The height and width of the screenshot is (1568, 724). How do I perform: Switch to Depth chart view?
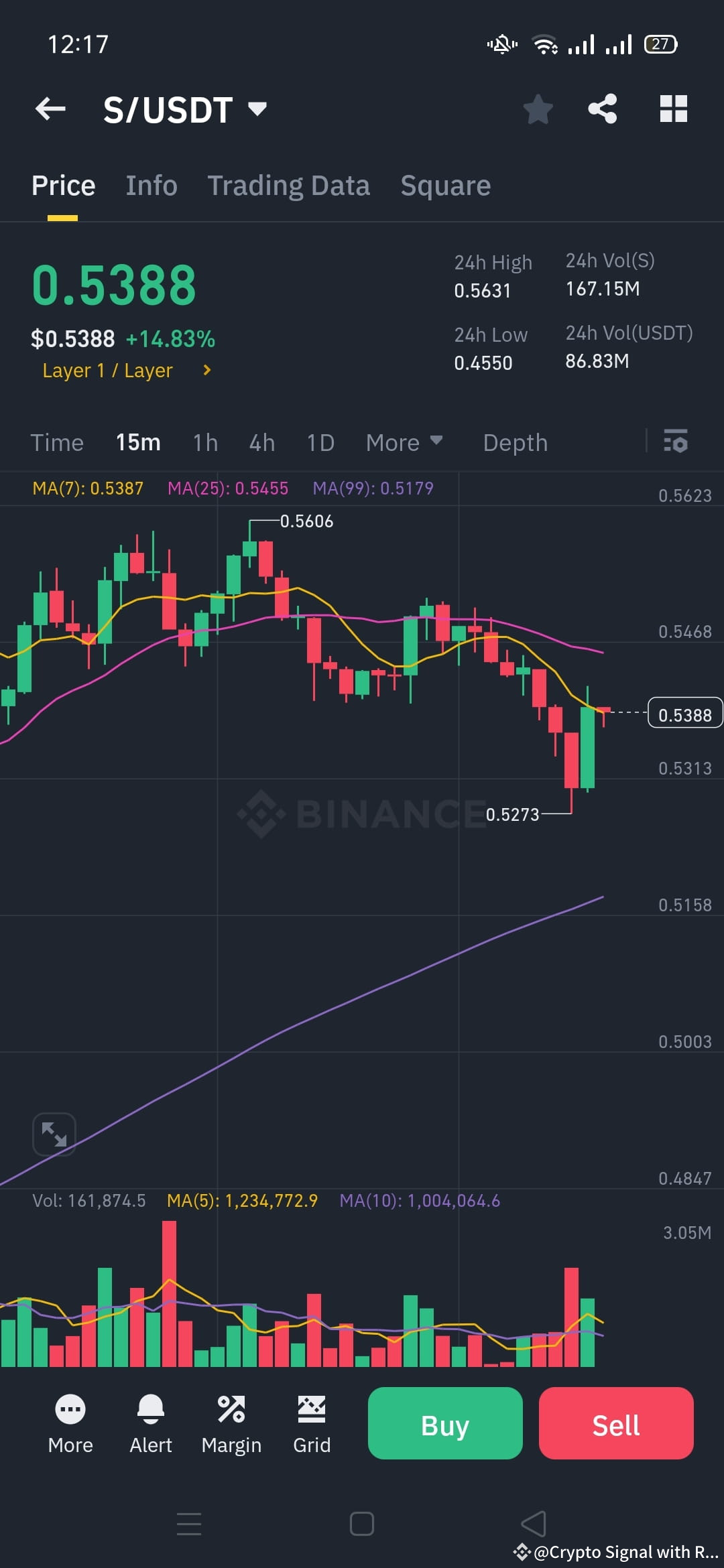(x=515, y=442)
